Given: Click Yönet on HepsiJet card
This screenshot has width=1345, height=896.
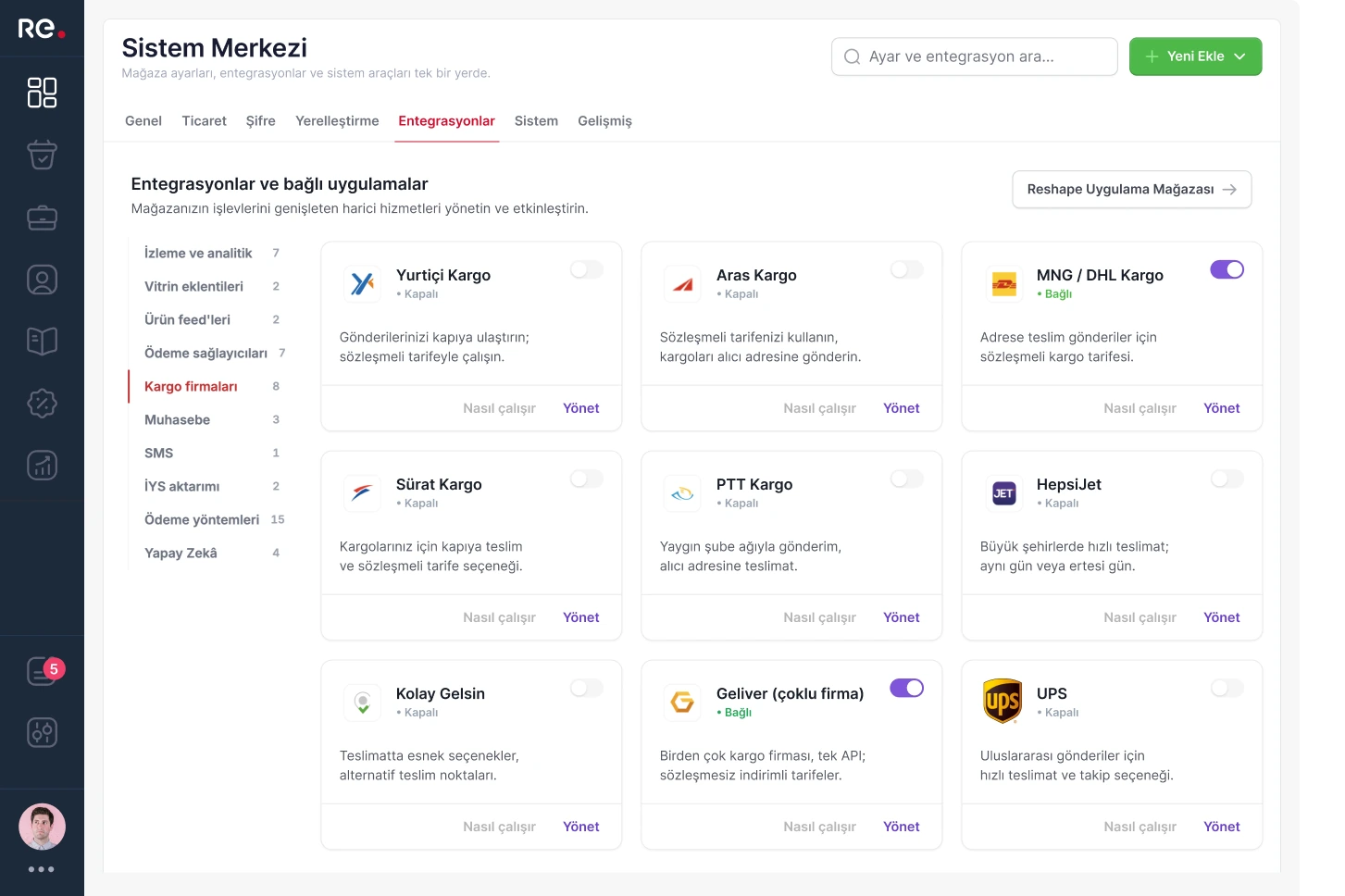Looking at the screenshot, I should tap(1222, 617).
